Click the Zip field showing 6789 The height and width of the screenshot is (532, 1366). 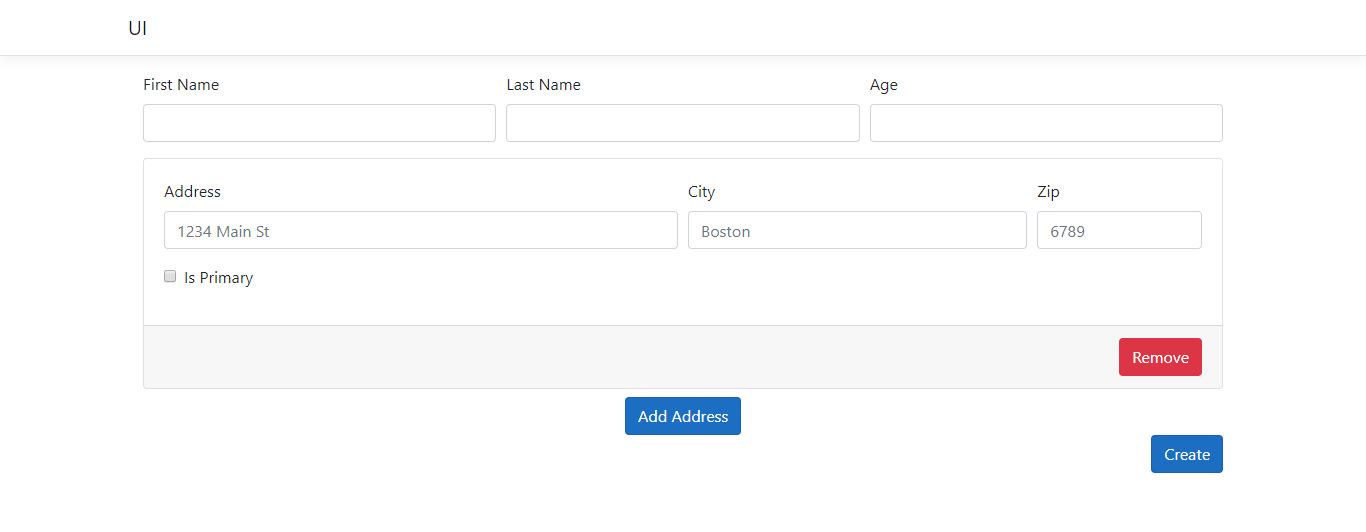[x=1119, y=230]
